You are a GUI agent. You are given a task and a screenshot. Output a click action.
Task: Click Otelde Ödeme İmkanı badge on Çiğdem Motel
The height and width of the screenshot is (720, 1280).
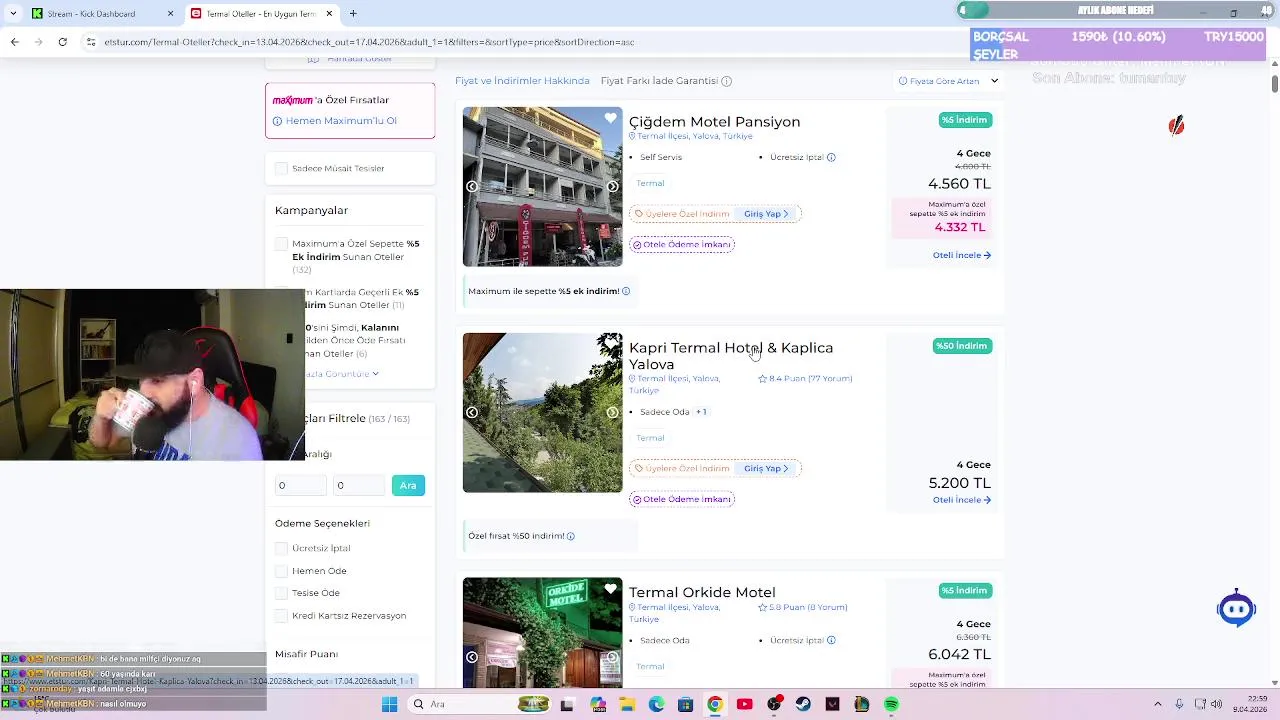pos(682,244)
